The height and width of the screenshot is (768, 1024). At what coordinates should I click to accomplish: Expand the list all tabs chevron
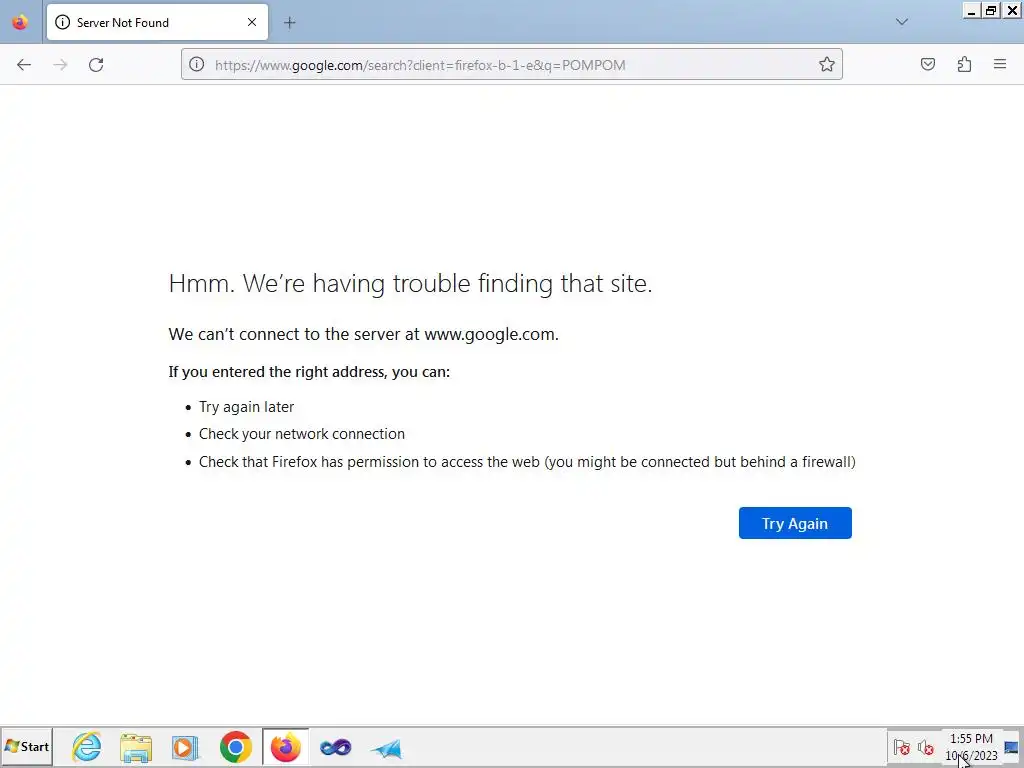coord(902,22)
